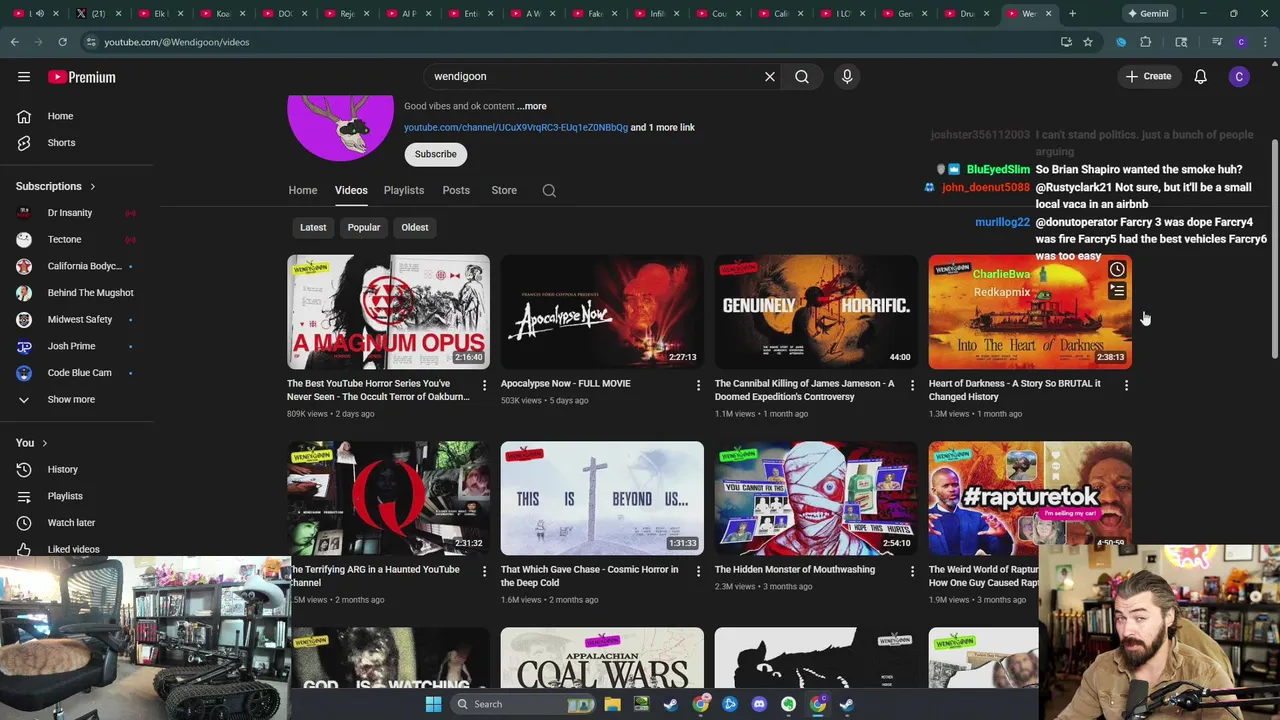The width and height of the screenshot is (1280, 720).
Task: Switch to the channel Posts tab
Action: pos(456,190)
